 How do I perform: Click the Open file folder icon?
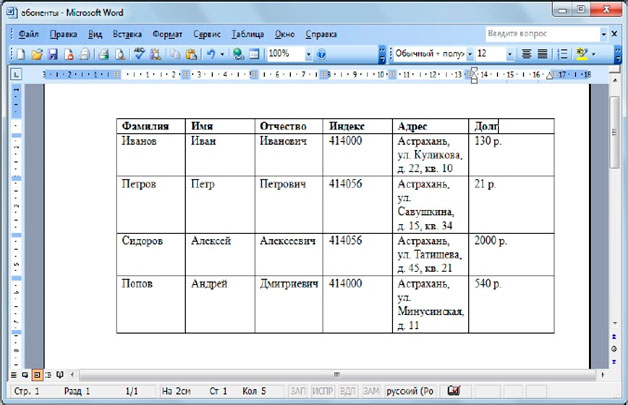(38, 53)
